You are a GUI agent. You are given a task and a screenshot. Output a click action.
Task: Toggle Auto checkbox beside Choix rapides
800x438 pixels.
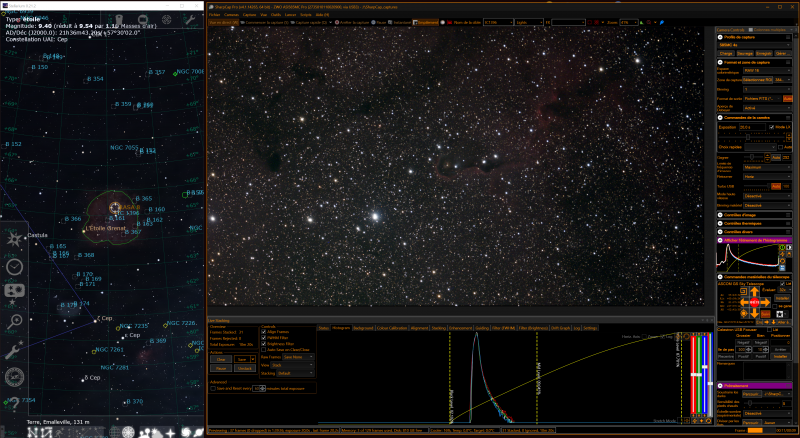coord(780,147)
